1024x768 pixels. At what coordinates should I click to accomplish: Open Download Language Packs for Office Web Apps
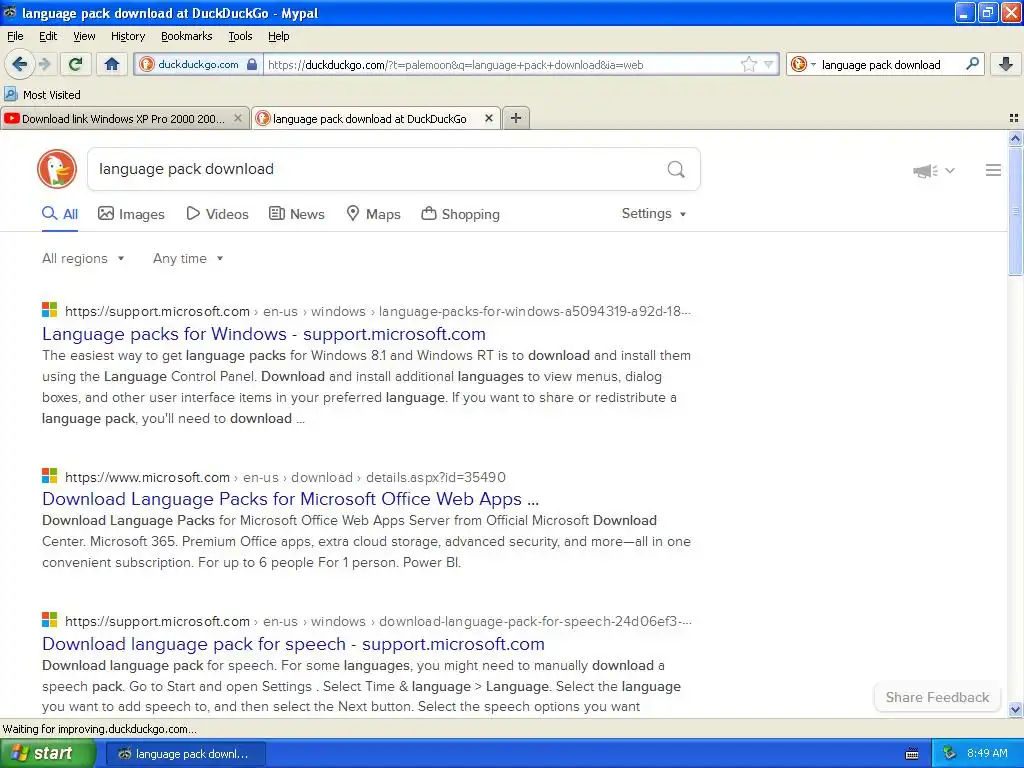click(x=291, y=499)
